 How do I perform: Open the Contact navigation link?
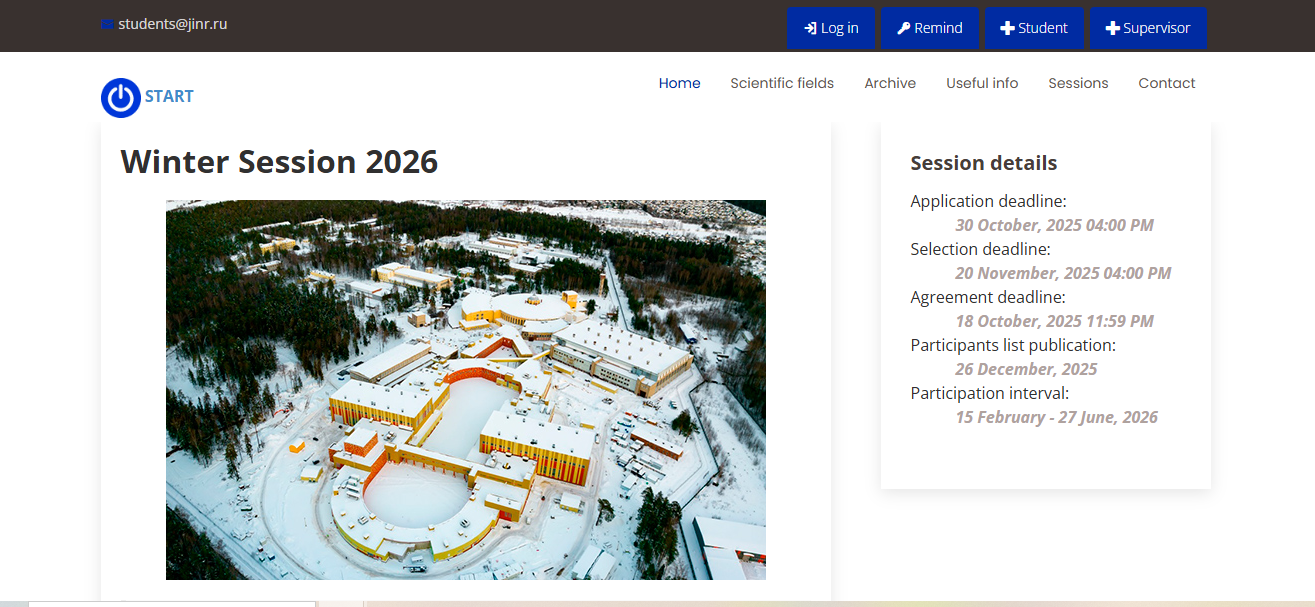1166,83
